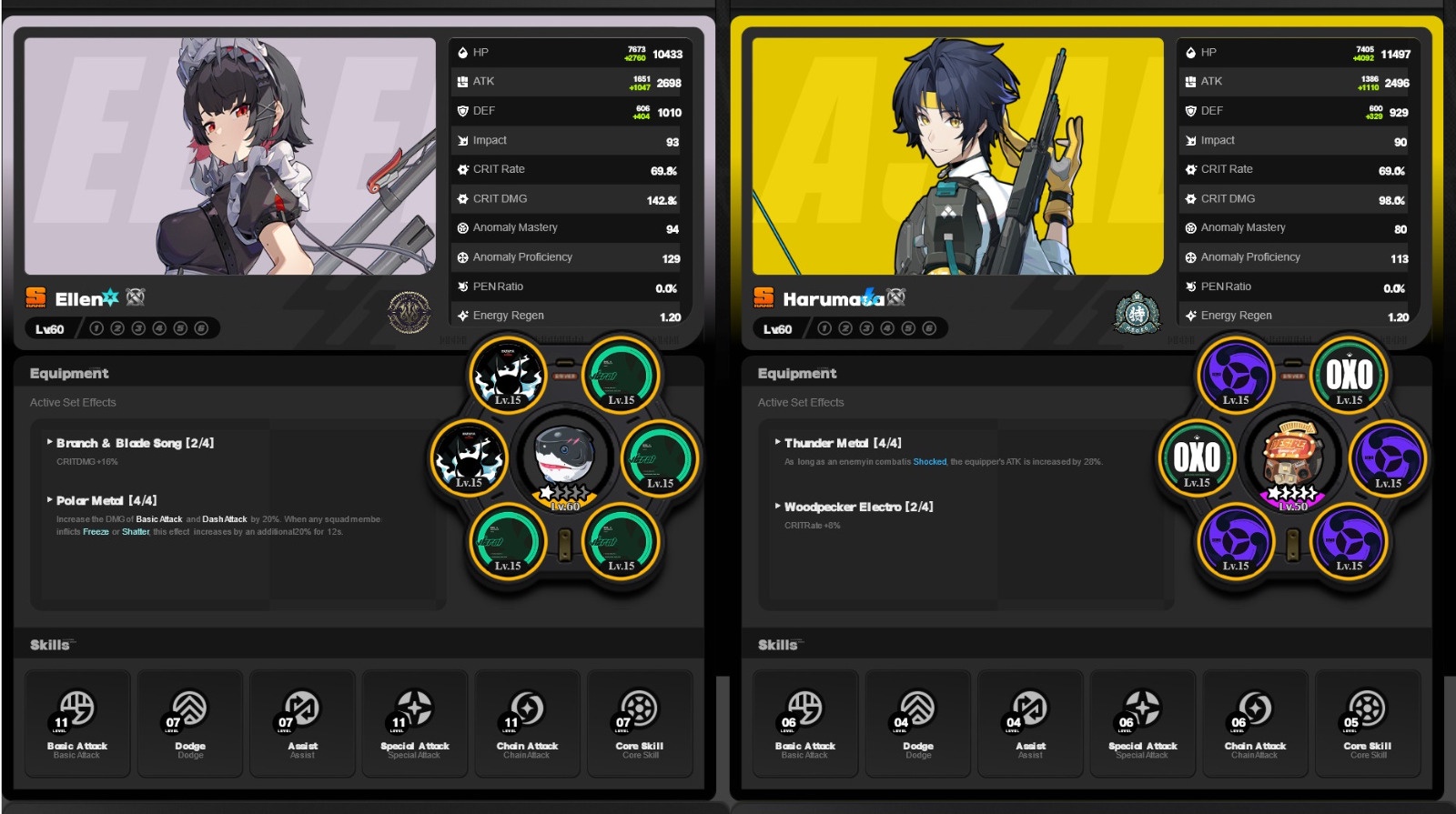Toggle Ellen's mindscape node 1
Image resolution: width=1456 pixels, height=814 pixels.
coord(96,328)
